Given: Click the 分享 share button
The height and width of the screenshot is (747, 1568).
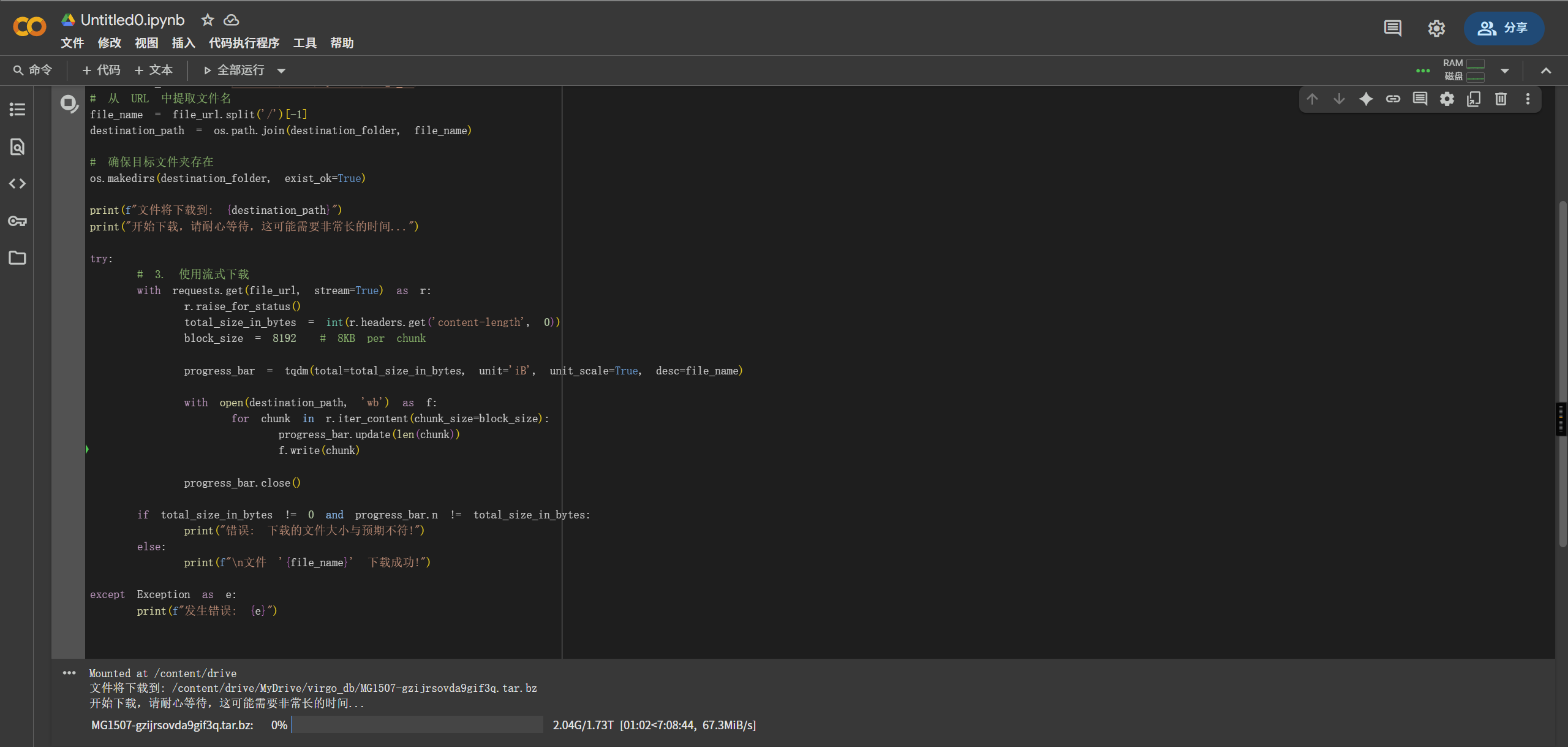Looking at the screenshot, I should coord(1504,28).
